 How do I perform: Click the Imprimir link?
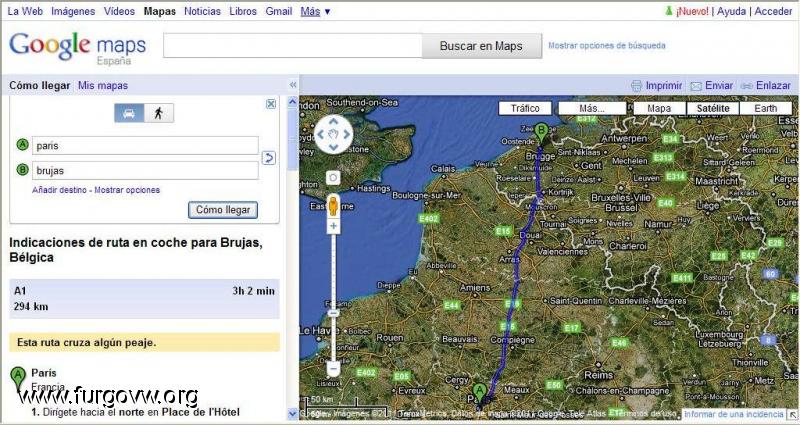(x=664, y=86)
